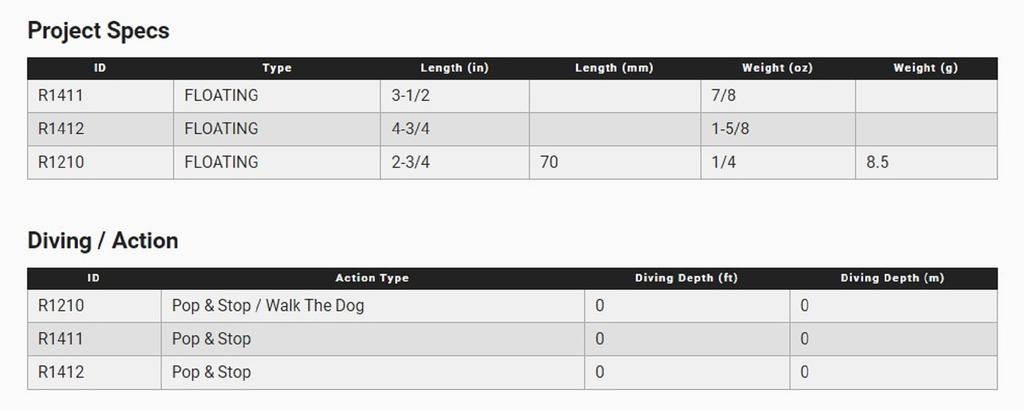
Task: Click the Diving / Action heading
Action: [x=102, y=241]
